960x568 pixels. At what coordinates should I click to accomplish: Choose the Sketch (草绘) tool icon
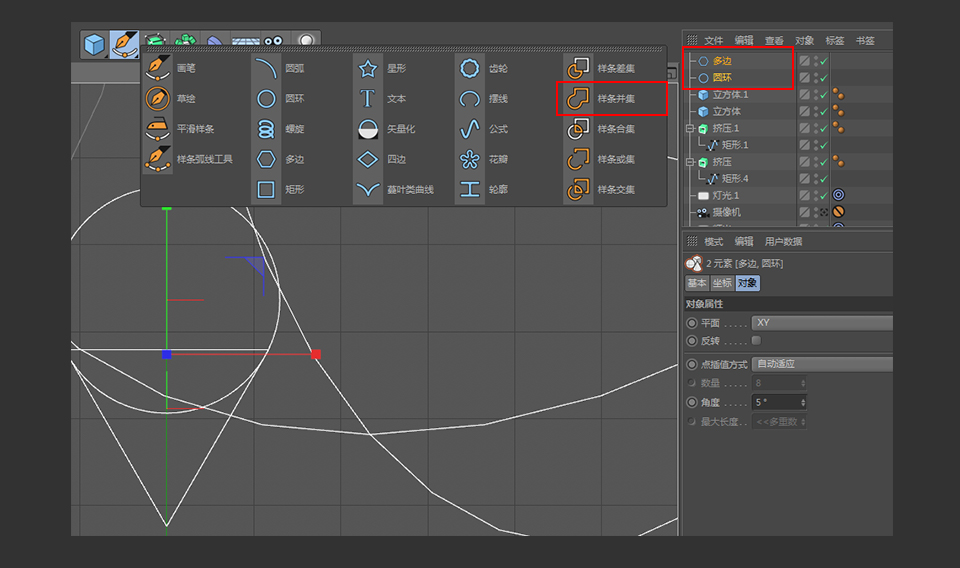158,99
